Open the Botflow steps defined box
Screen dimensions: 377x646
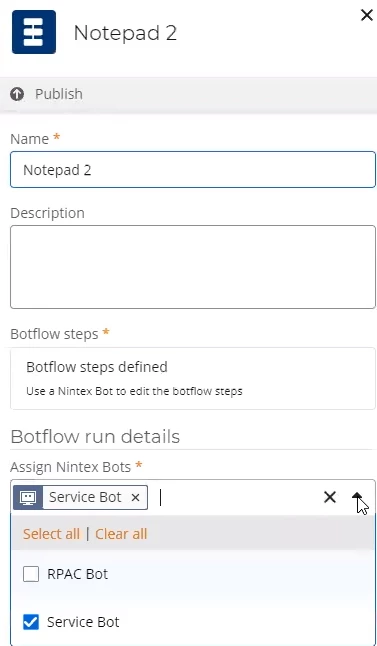coord(193,378)
